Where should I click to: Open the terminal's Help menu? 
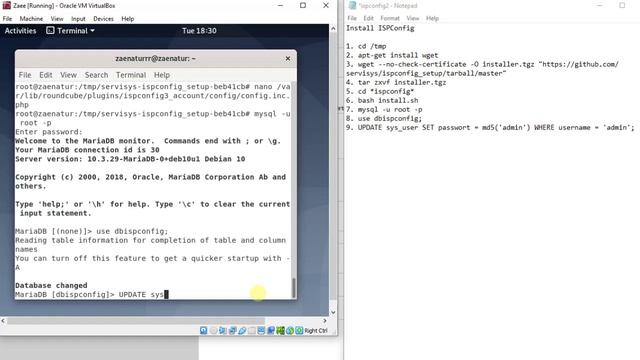click(x=162, y=75)
